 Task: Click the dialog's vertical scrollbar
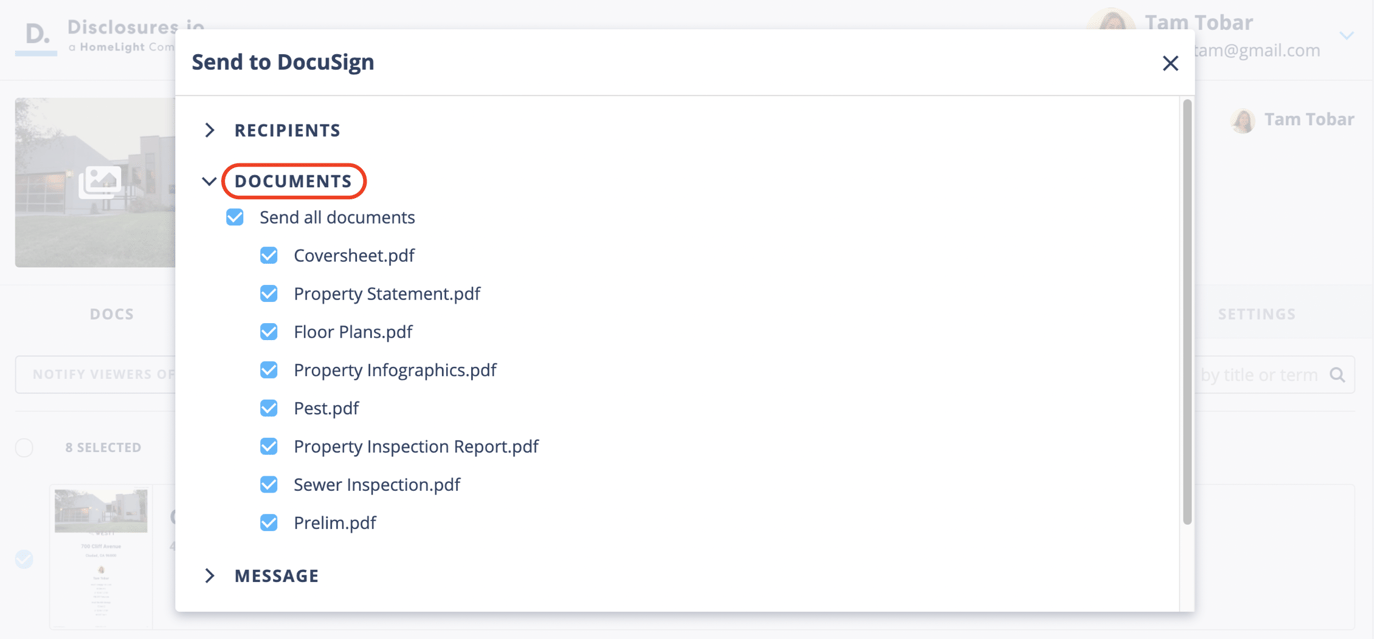pos(1187,310)
